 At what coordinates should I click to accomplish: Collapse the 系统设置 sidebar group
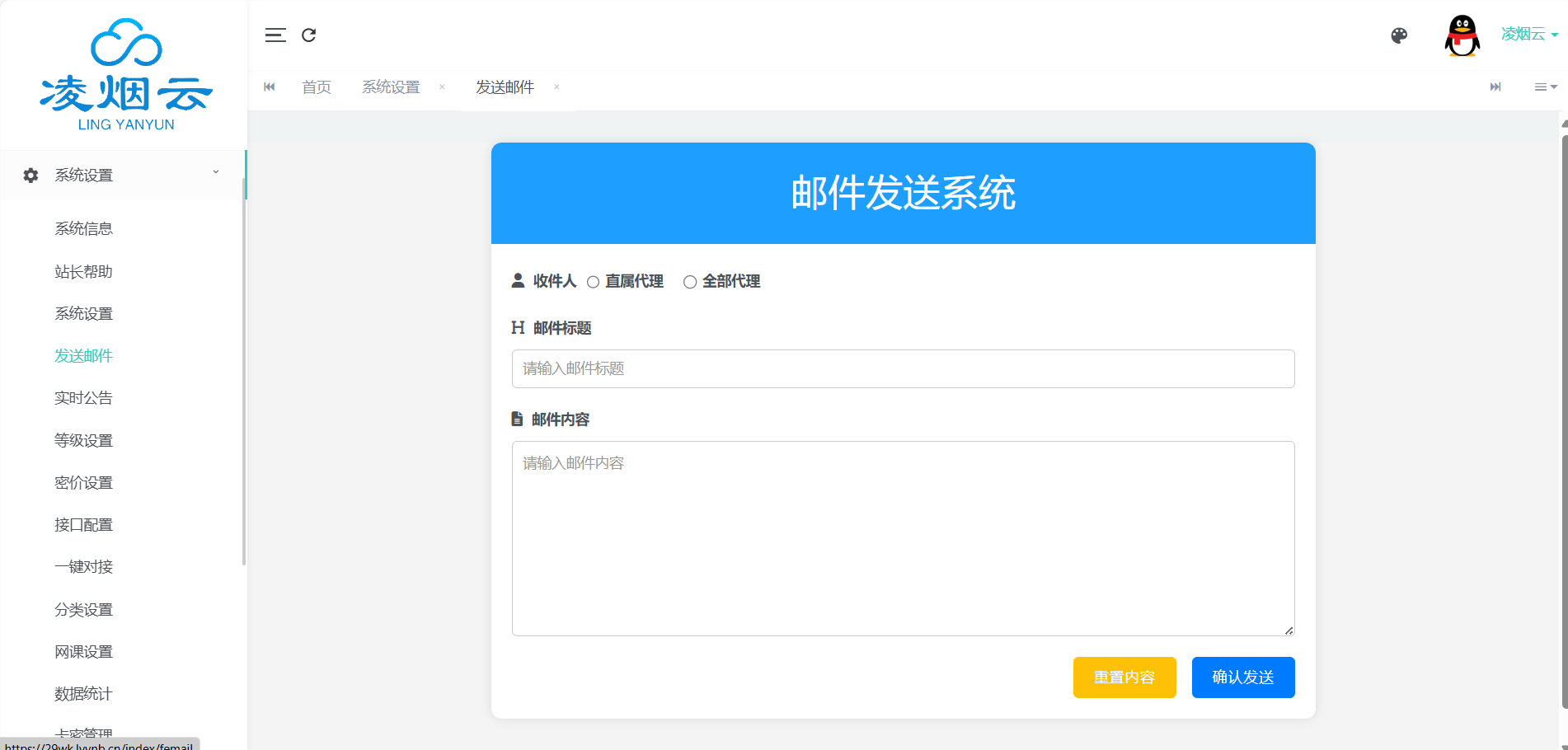124,175
